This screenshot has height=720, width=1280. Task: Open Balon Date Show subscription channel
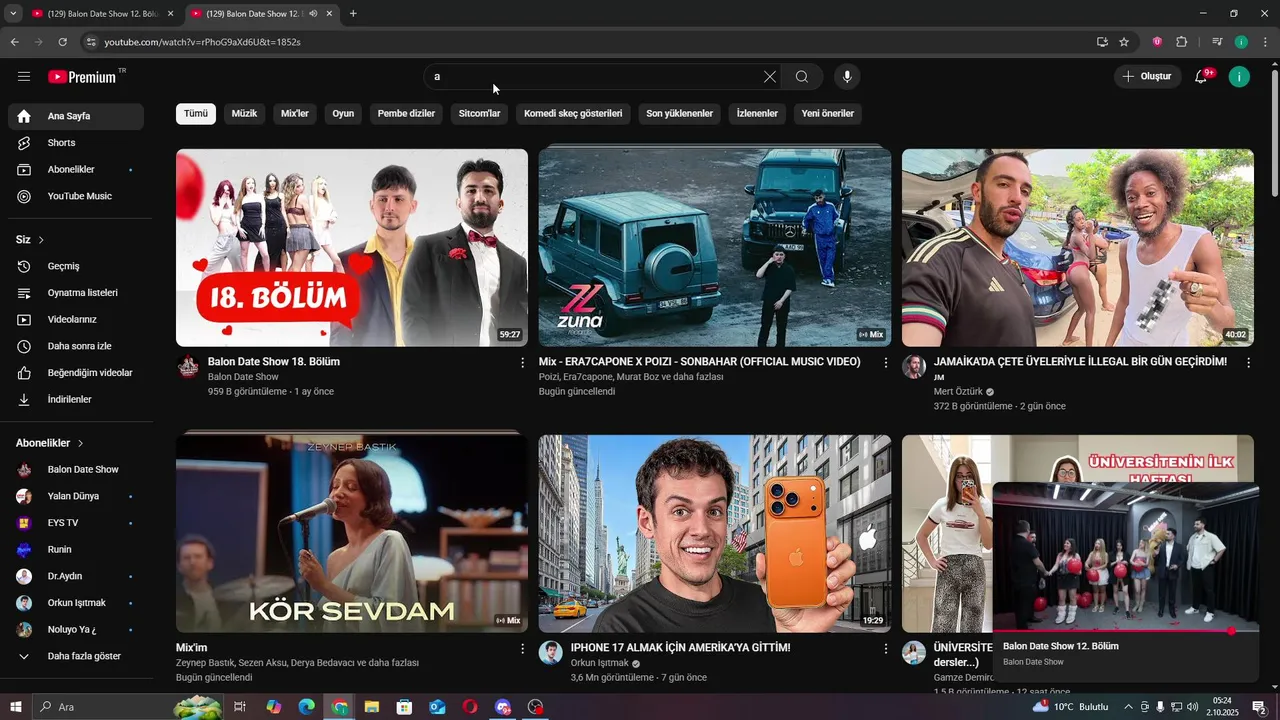(x=76, y=469)
